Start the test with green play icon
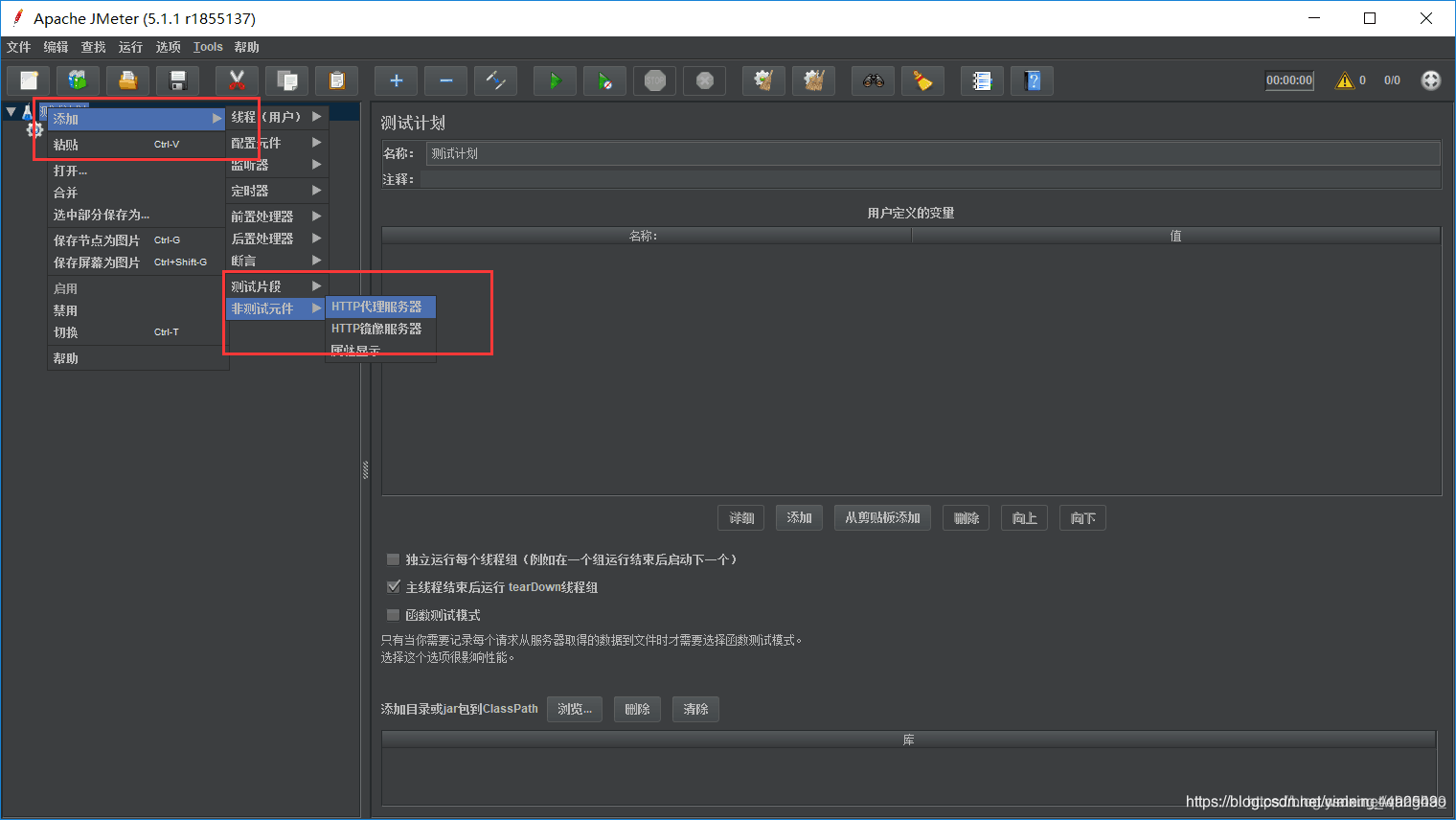The image size is (1456, 820). tap(555, 81)
